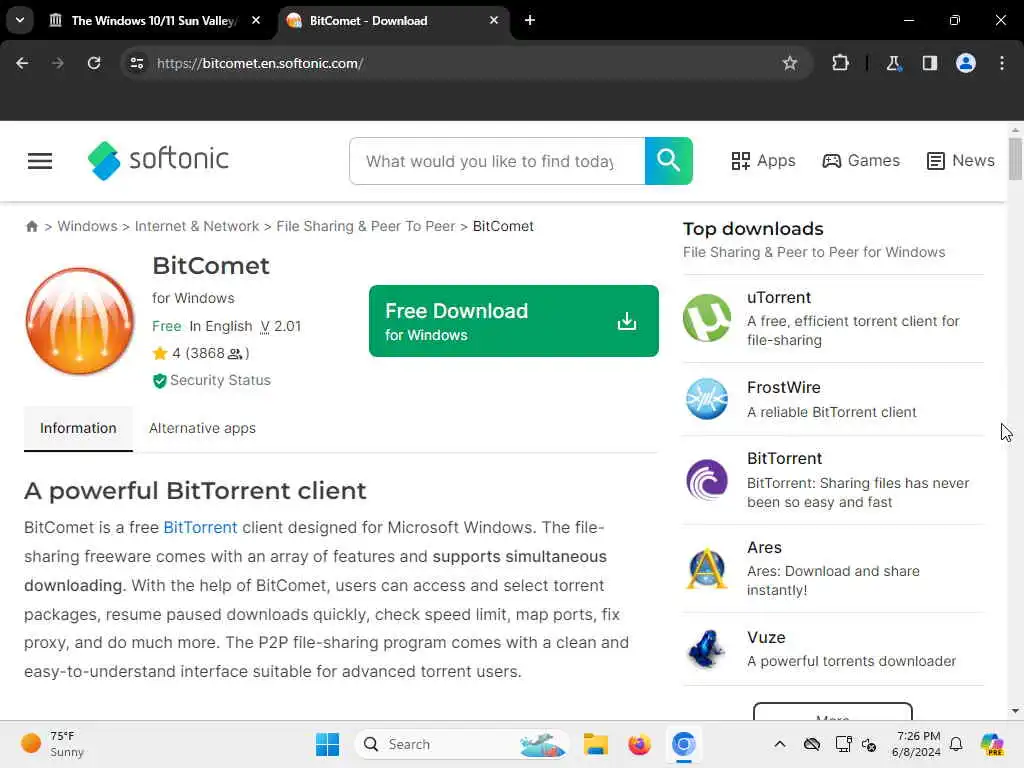Screen dimensions: 1024x768
Task: Open Chrome three-dot menu
Action: [x=1002, y=63]
